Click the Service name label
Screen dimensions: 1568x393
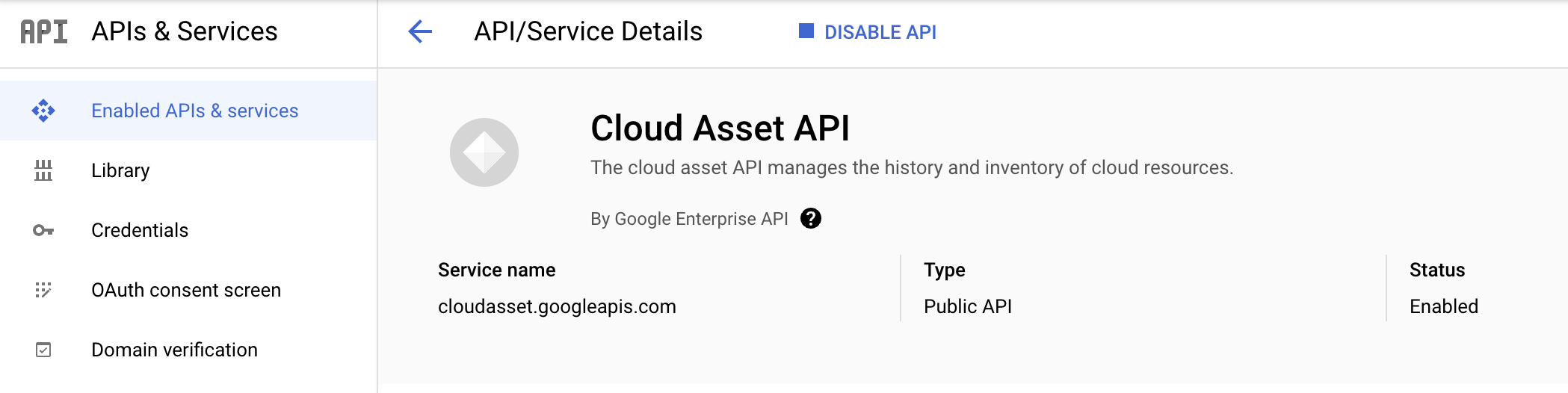click(x=496, y=270)
